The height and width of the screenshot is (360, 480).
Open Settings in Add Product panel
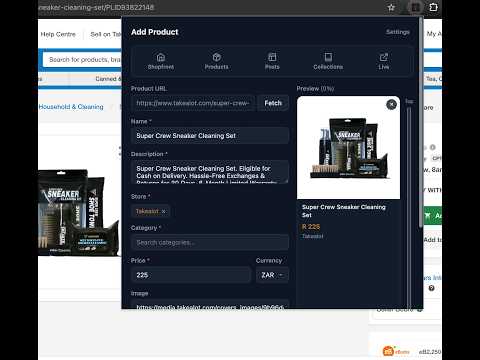tap(398, 32)
